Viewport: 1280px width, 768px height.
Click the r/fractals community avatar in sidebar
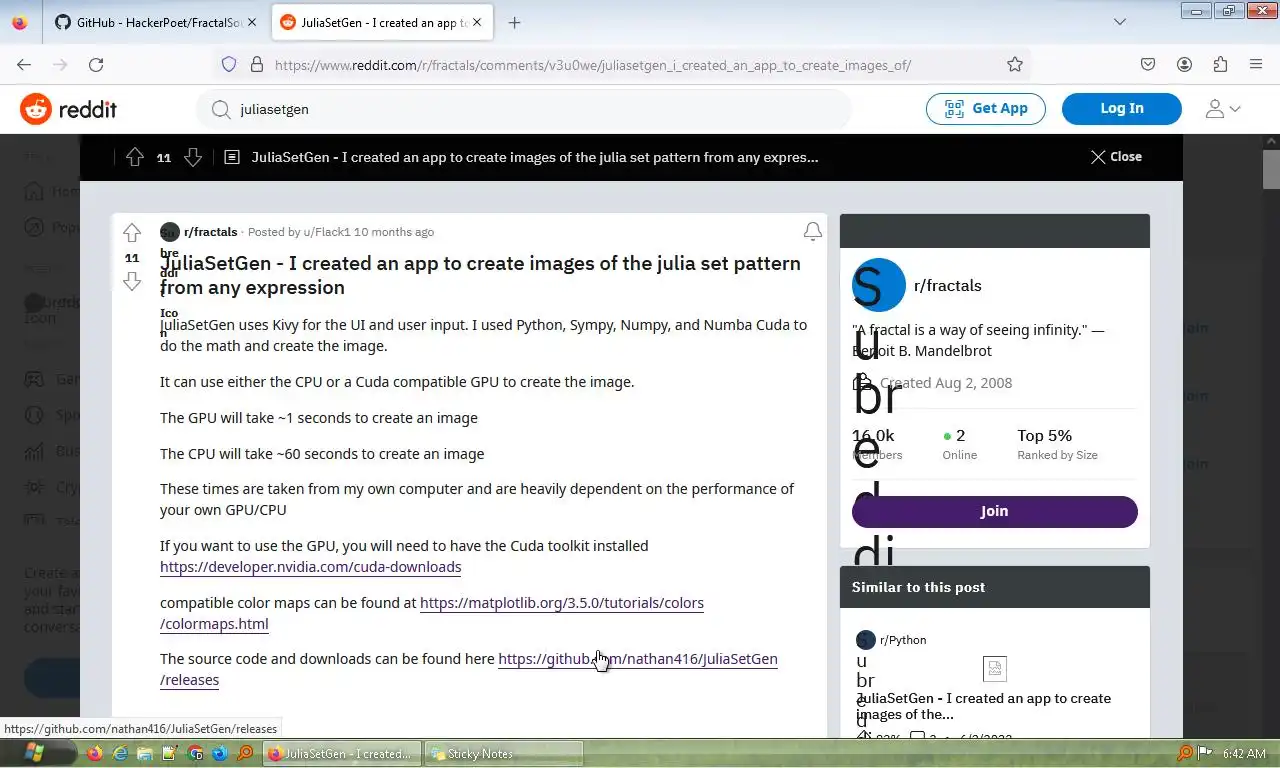point(878,285)
